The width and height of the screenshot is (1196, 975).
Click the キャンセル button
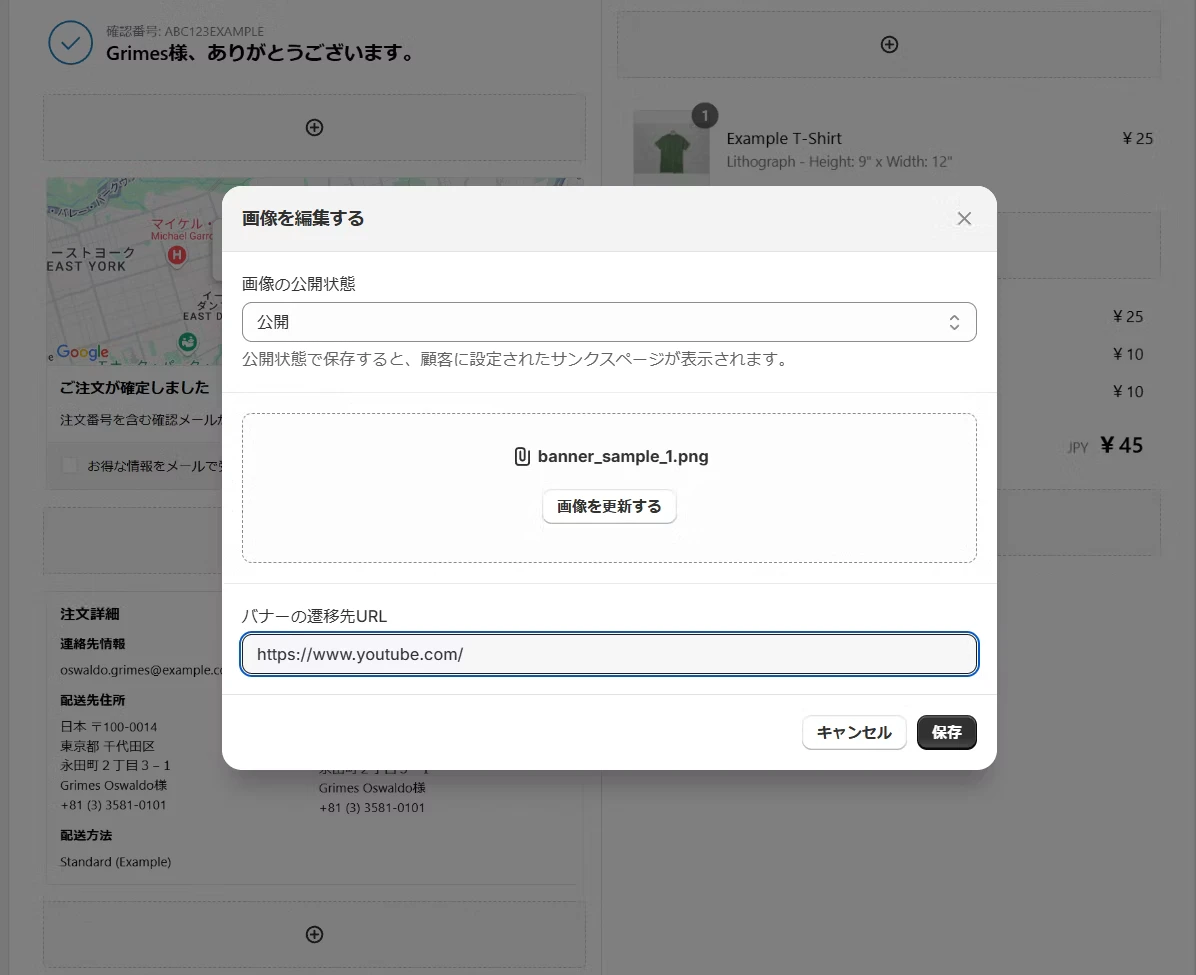(854, 732)
